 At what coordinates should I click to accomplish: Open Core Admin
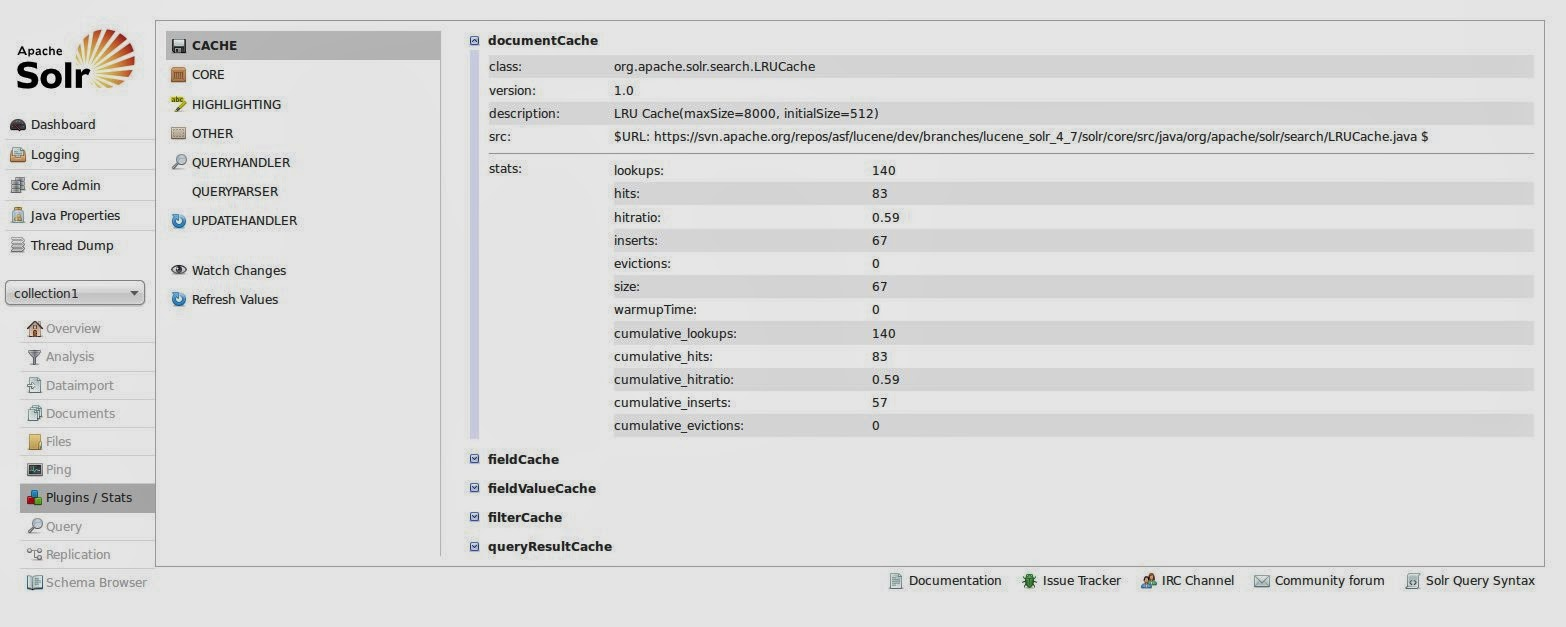[66, 185]
